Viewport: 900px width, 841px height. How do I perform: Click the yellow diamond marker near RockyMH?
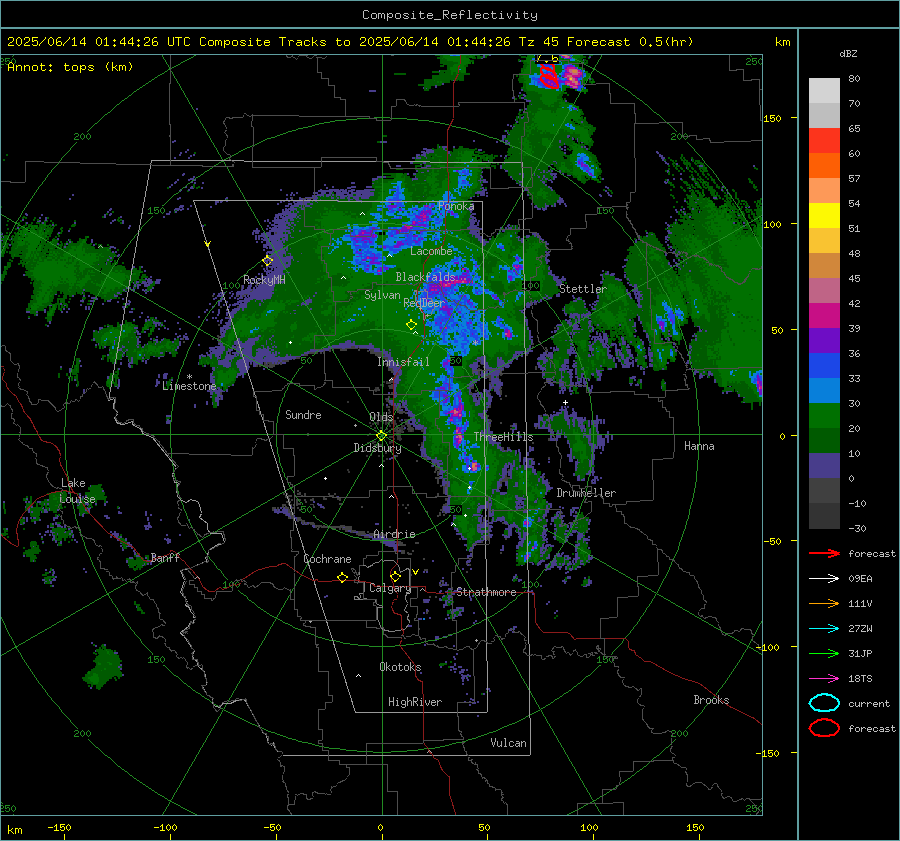click(267, 261)
